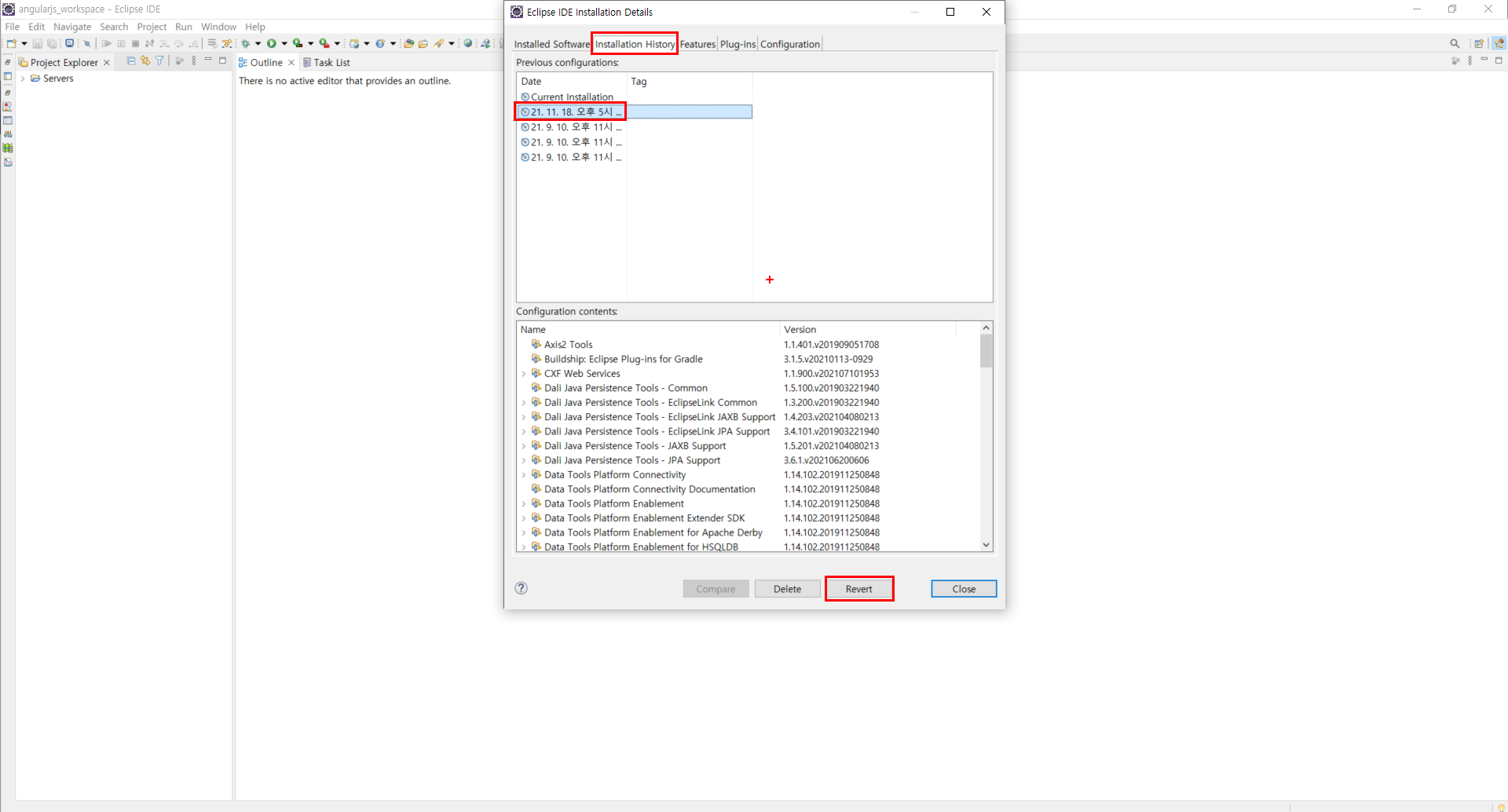Toggle Skip All Breakpoints in toolbar
The image size is (1508, 812).
(x=87, y=43)
